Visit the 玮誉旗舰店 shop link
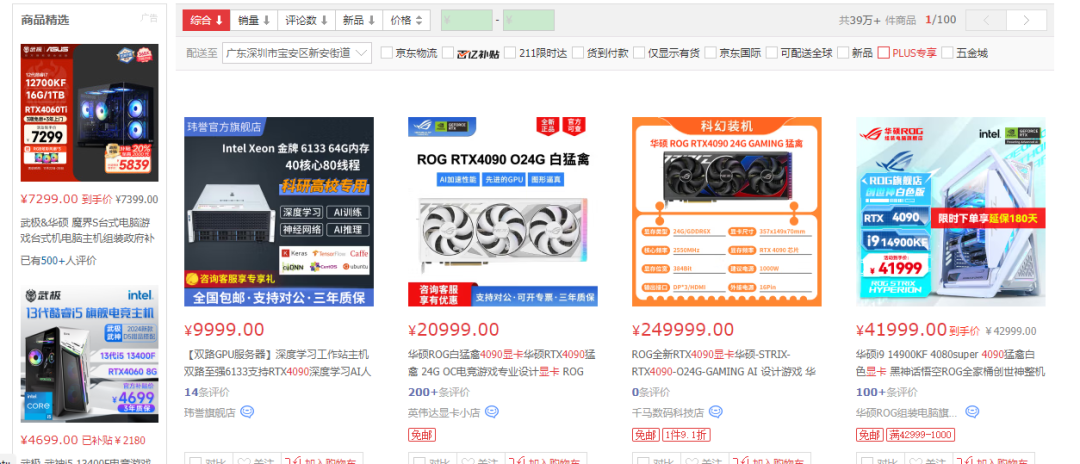 point(209,413)
